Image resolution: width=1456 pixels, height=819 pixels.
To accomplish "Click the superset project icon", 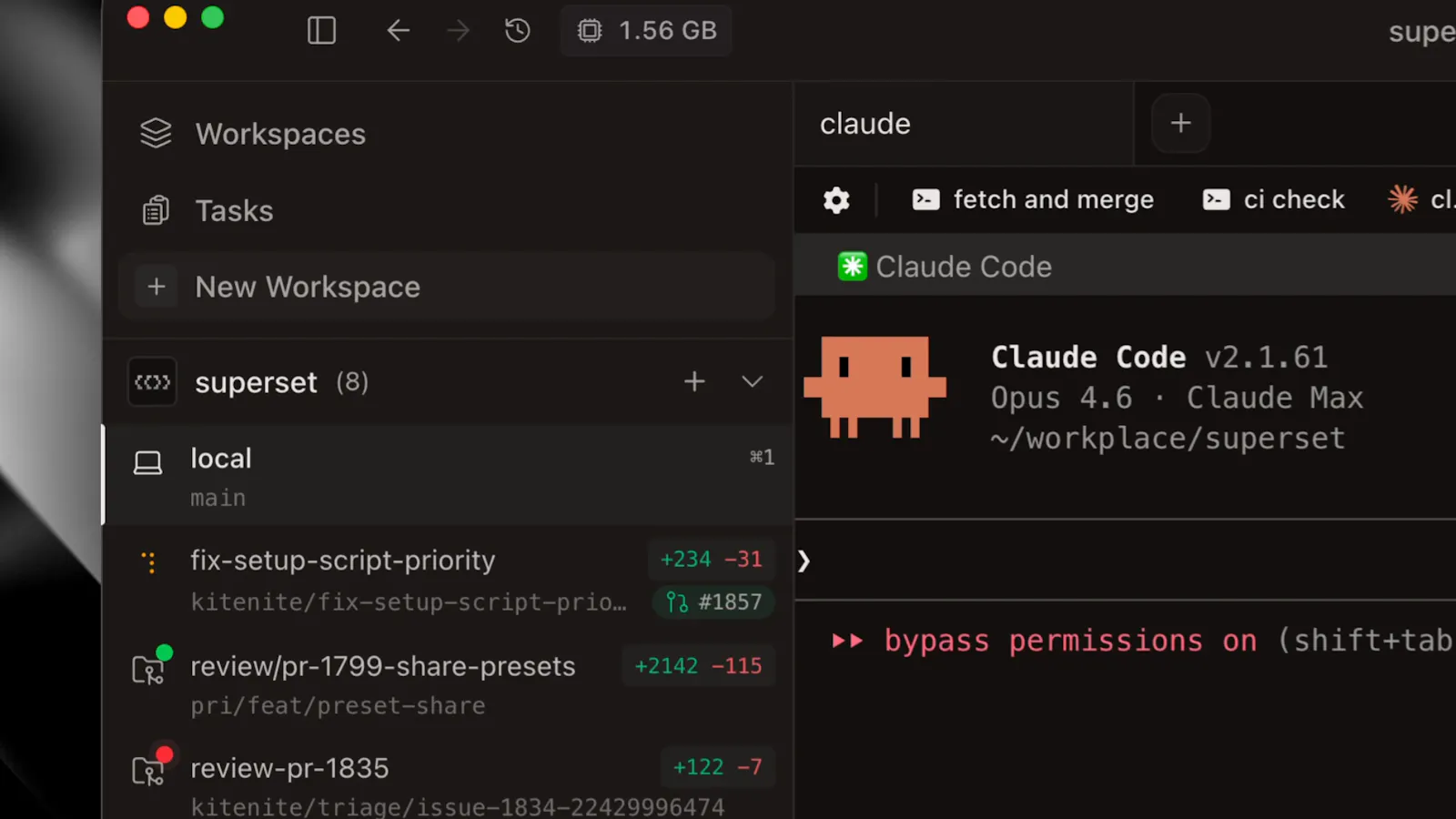I will pos(152,382).
